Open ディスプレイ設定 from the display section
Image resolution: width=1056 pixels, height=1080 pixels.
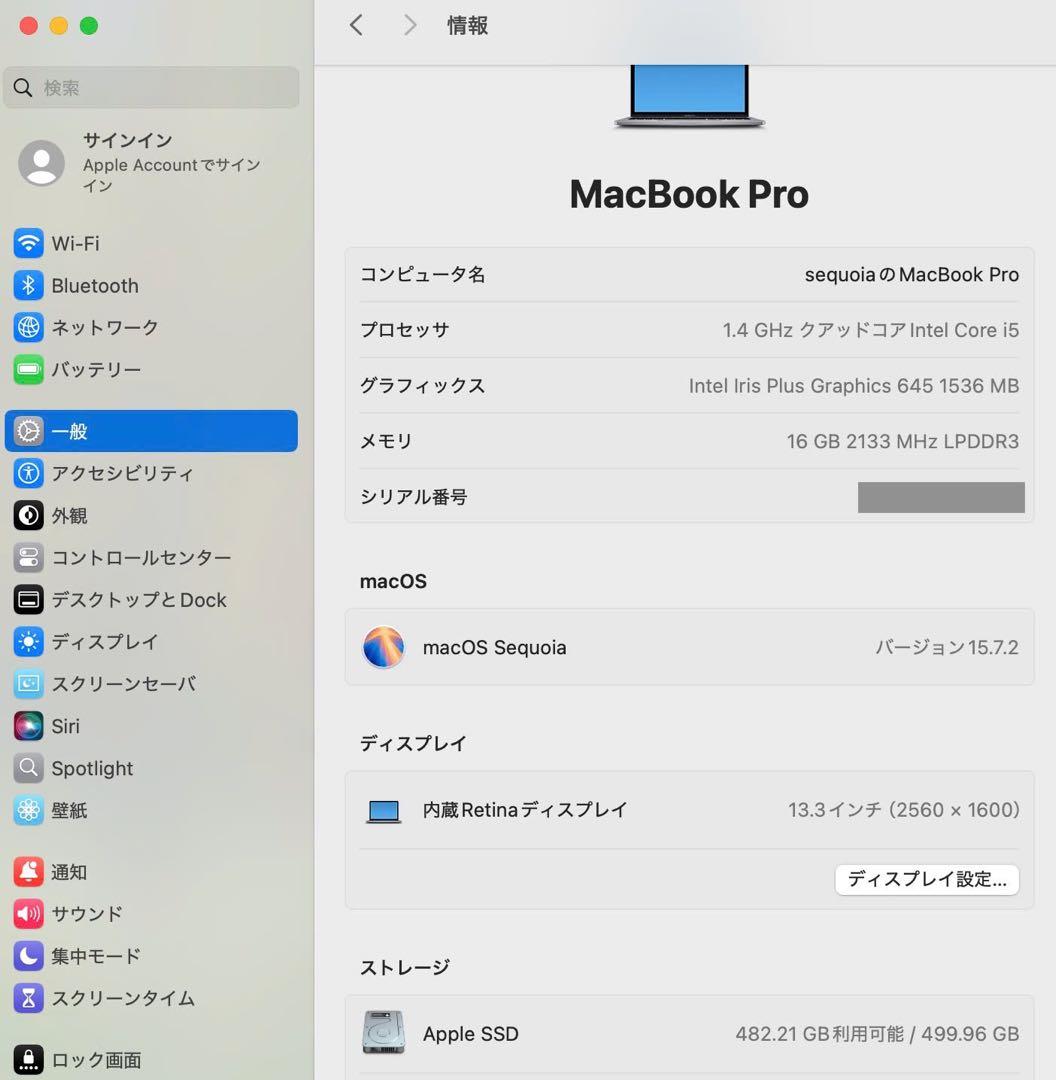[926, 879]
